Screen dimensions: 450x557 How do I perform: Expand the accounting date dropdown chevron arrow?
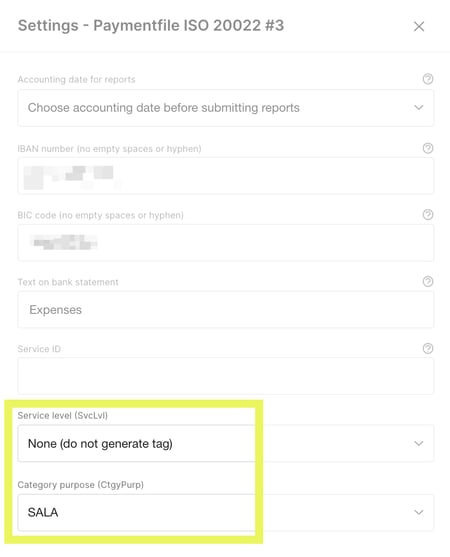point(419,107)
